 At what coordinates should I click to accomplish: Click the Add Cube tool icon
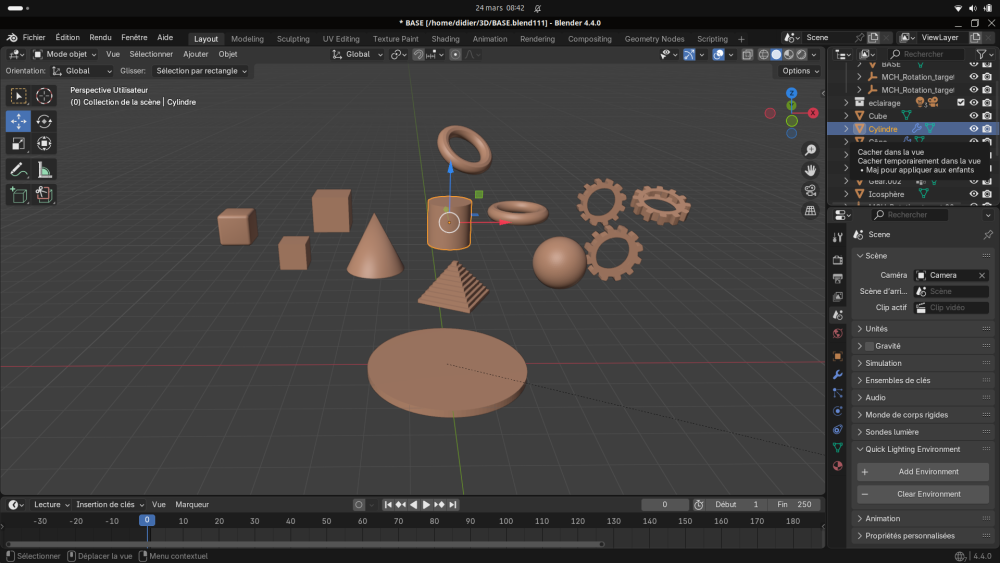[18, 195]
